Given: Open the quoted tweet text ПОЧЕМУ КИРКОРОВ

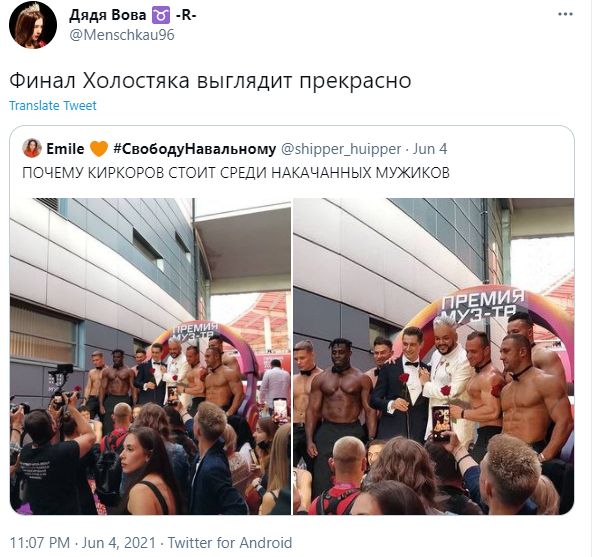Looking at the screenshot, I should pyautogui.click(x=236, y=173).
